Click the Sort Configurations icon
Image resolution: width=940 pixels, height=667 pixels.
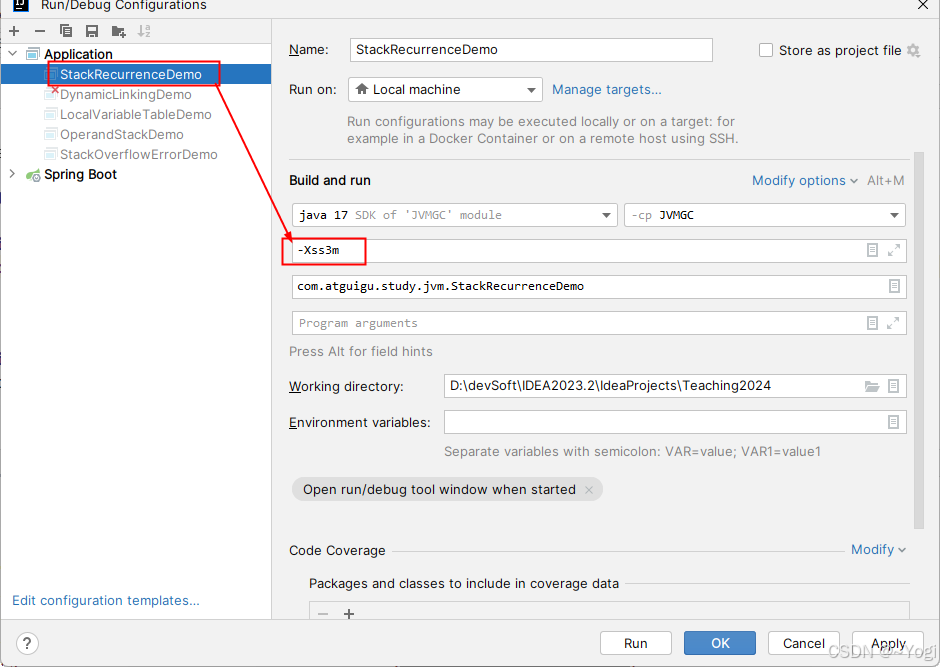click(x=144, y=31)
